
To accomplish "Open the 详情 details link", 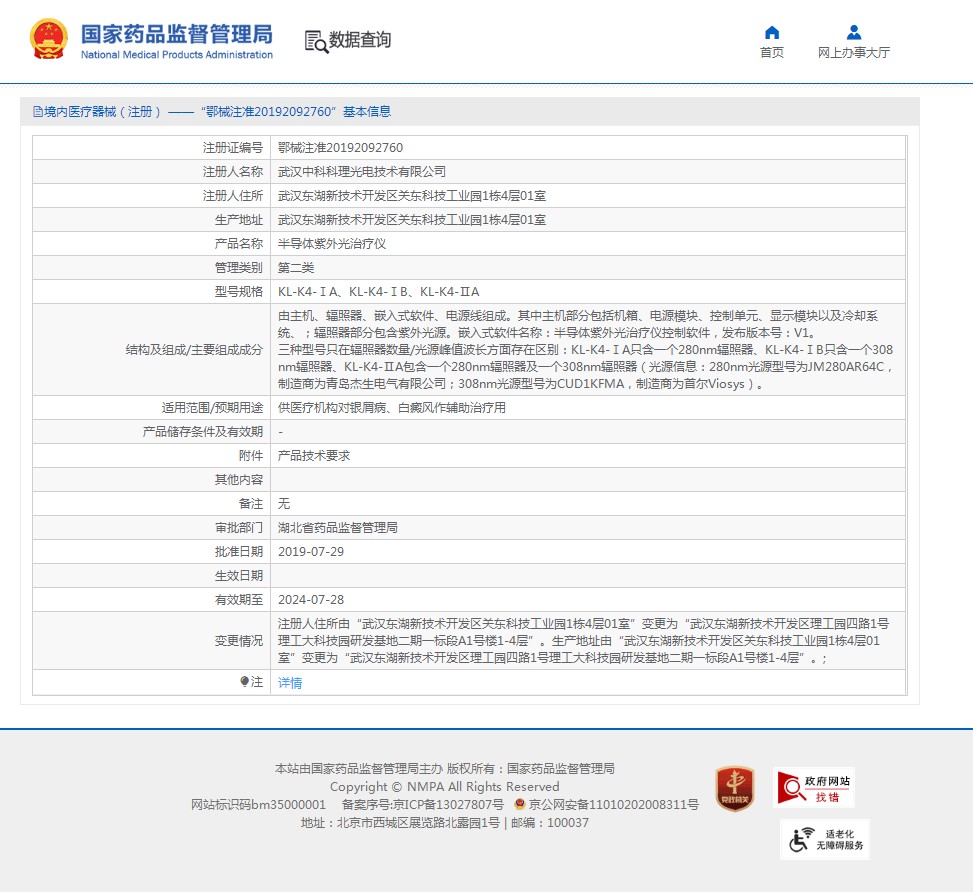I will coord(290,683).
